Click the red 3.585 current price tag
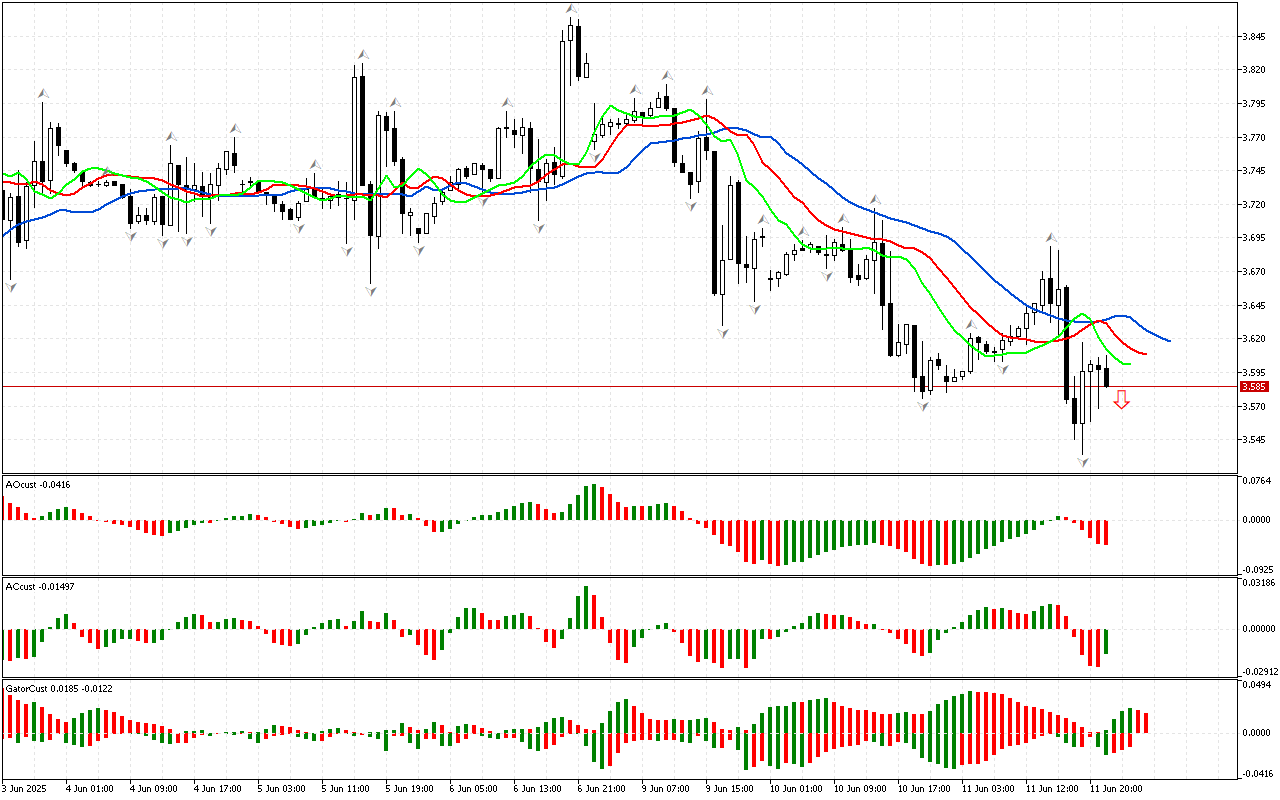The height and width of the screenshot is (800, 1280). point(1253,387)
